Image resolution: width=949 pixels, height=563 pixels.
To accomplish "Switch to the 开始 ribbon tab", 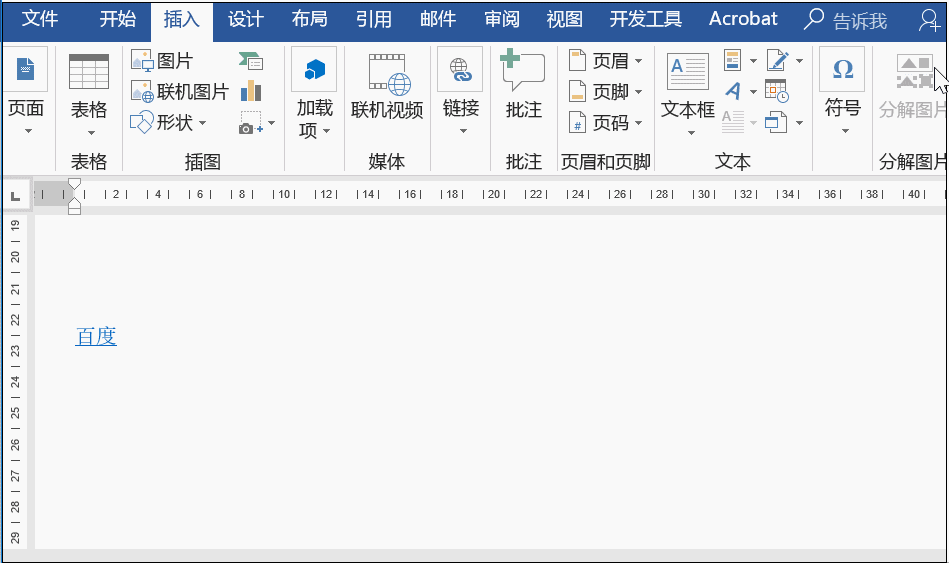I will click(x=117, y=19).
